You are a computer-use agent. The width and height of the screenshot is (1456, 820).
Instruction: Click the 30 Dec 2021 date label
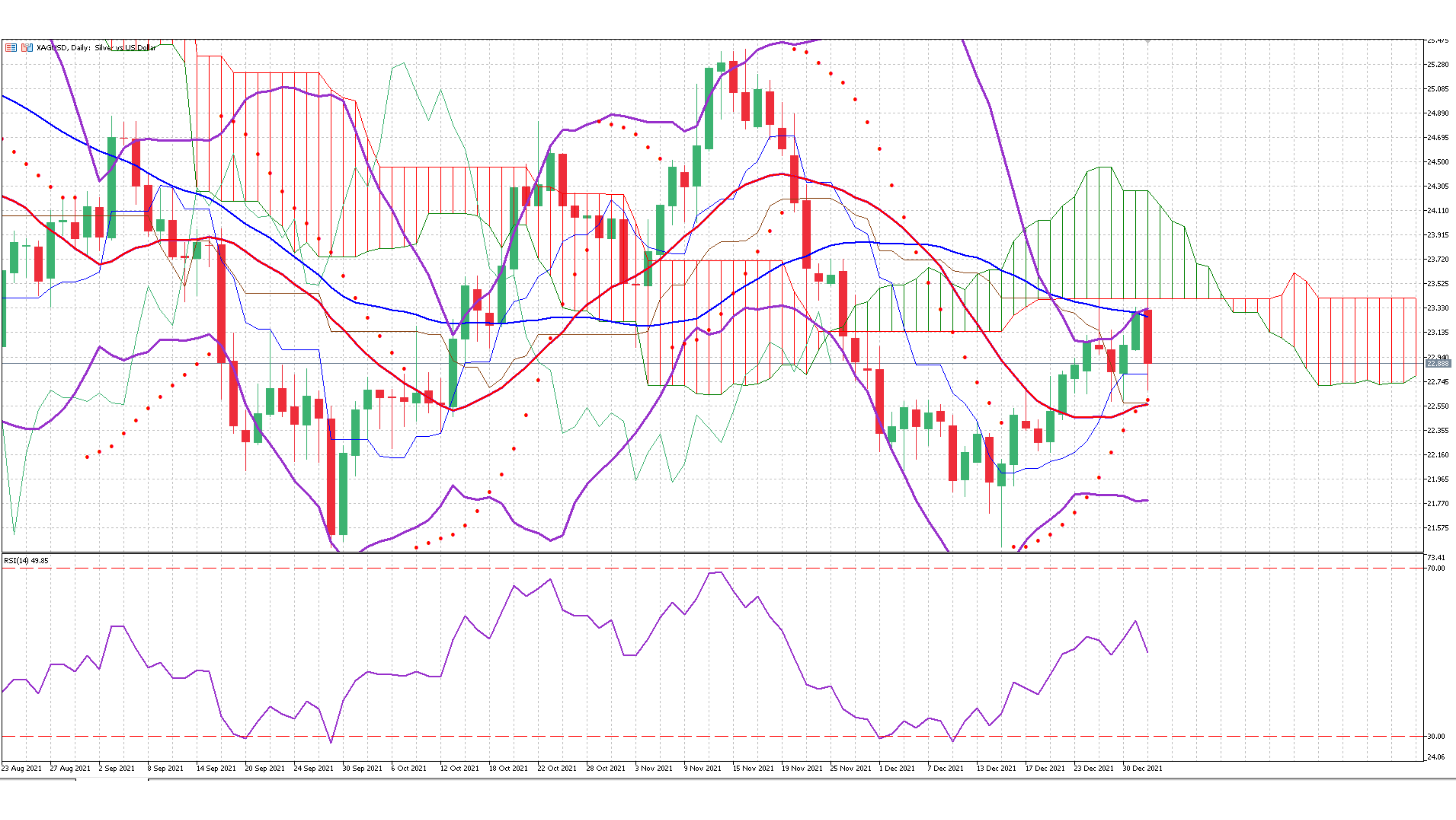pyautogui.click(x=1142, y=769)
